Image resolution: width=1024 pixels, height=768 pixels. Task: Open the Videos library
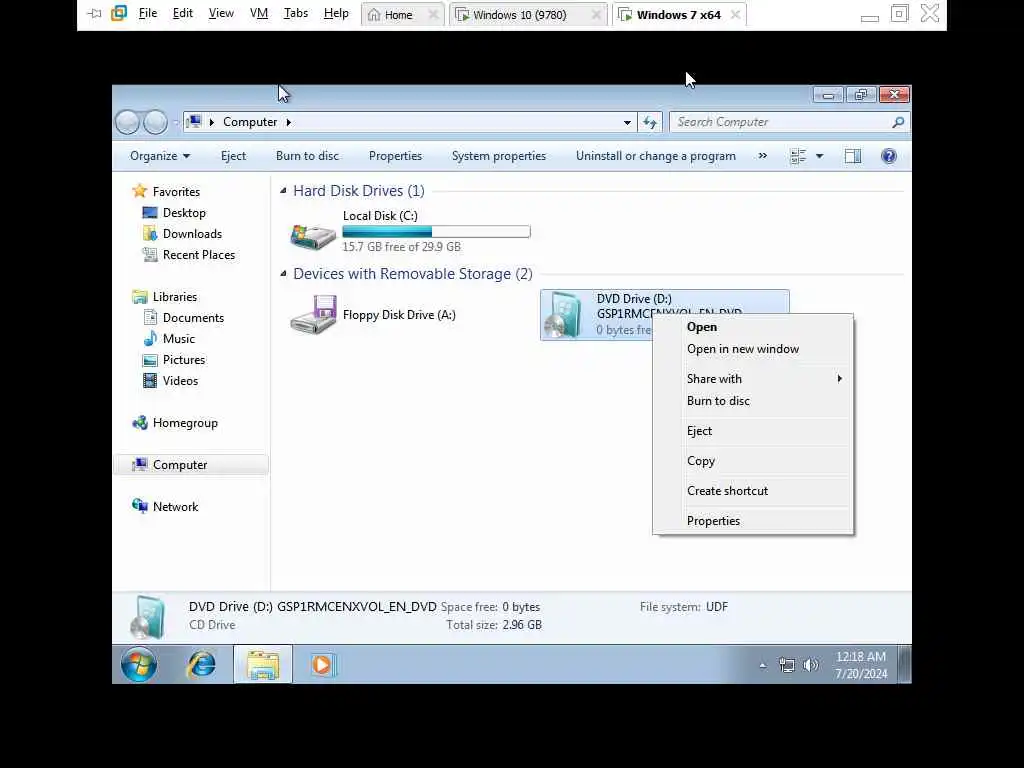pyautogui.click(x=180, y=381)
